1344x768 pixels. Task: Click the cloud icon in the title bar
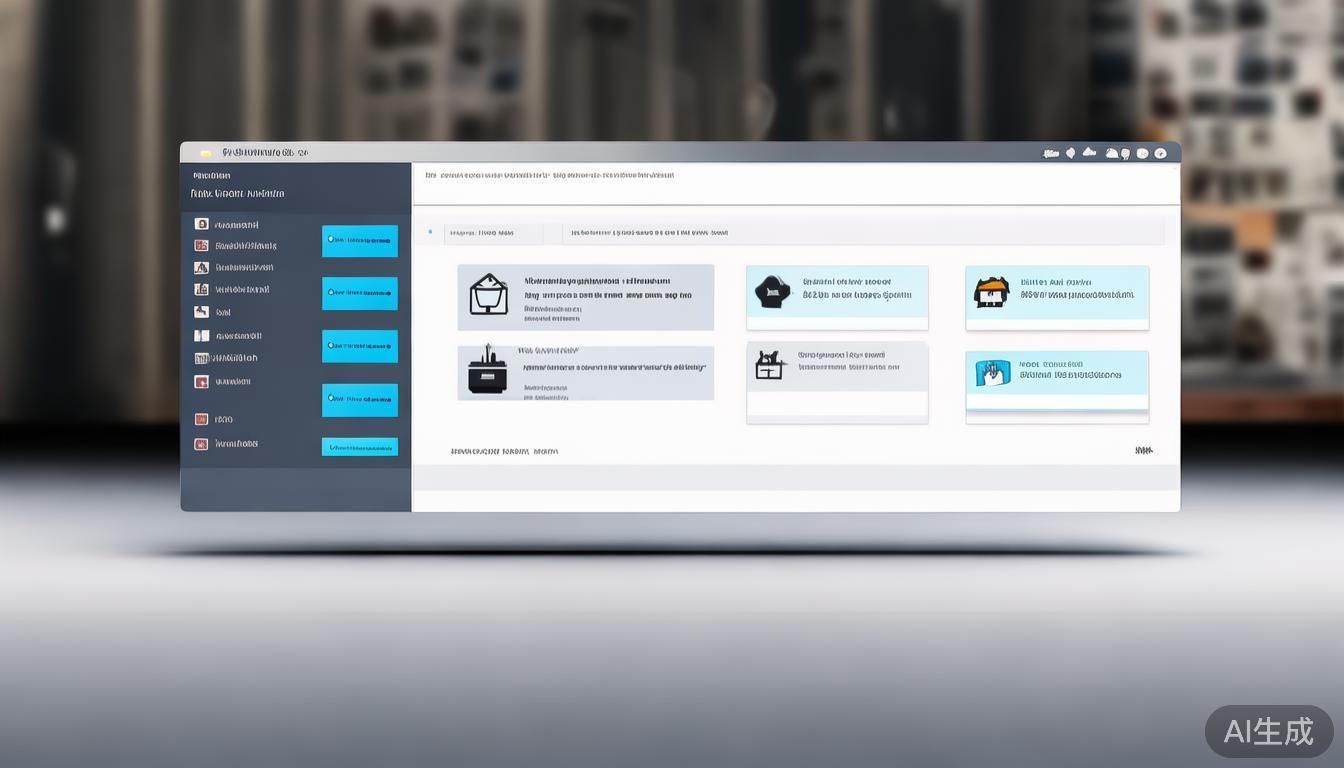[1089, 153]
